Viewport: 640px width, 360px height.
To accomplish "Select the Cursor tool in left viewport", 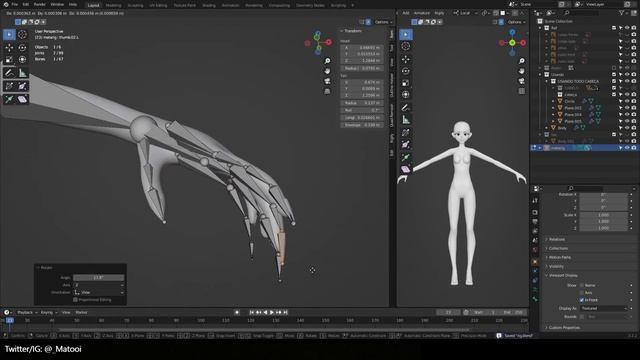I will coord(22,35).
